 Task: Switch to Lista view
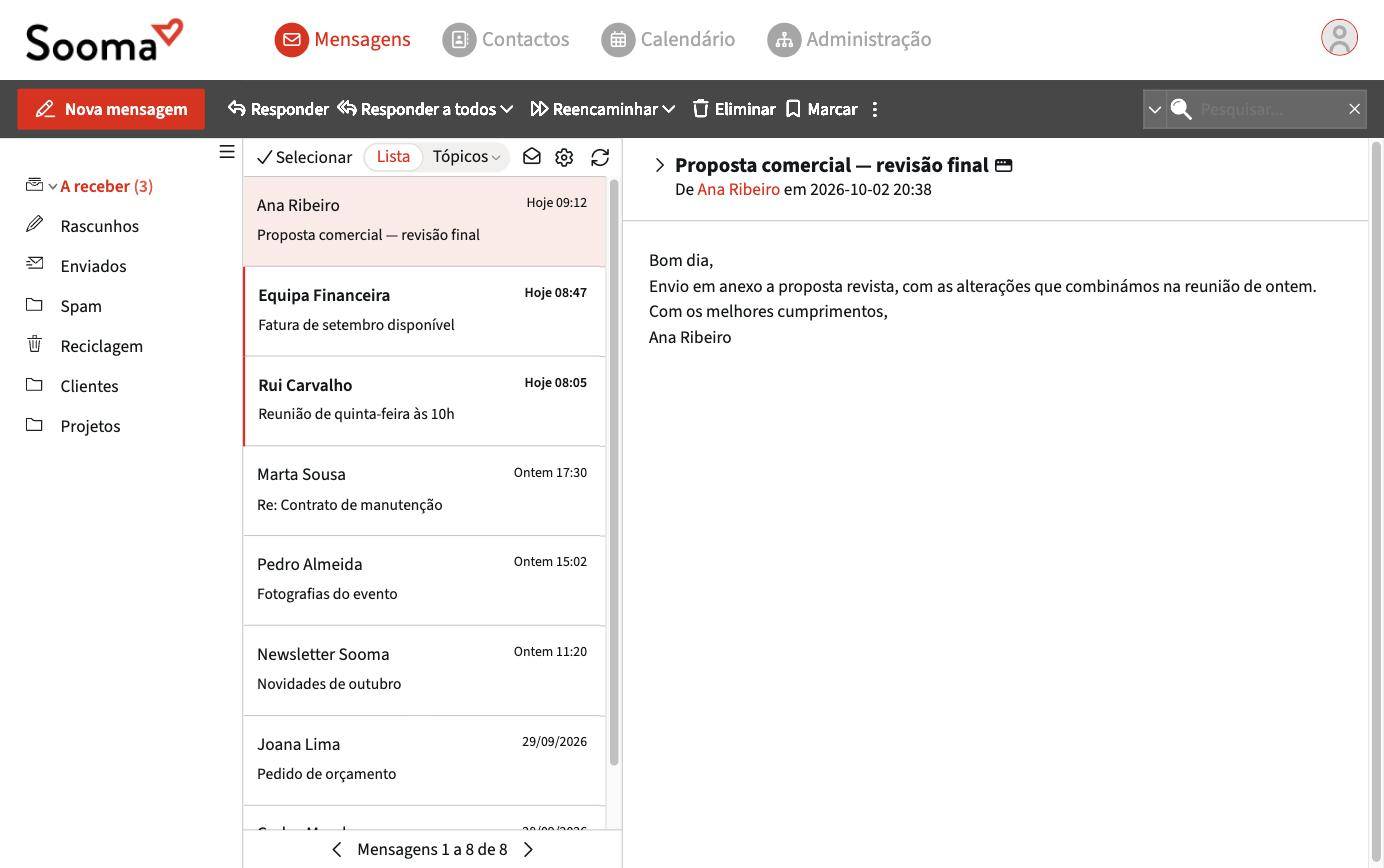click(x=393, y=157)
